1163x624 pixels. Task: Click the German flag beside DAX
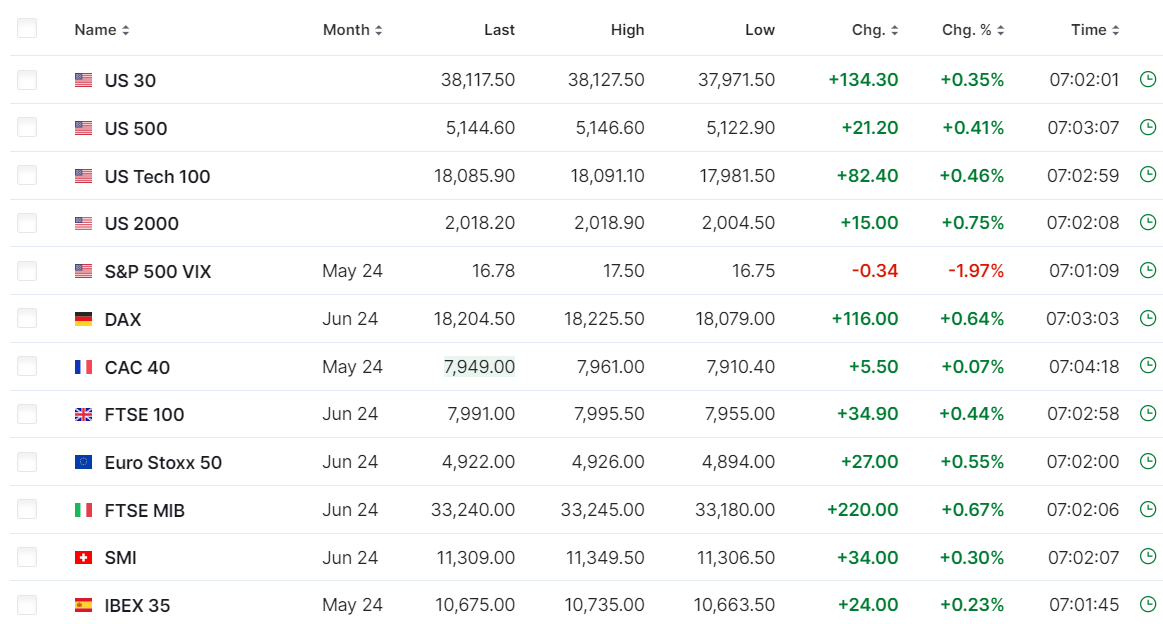pos(83,319)
